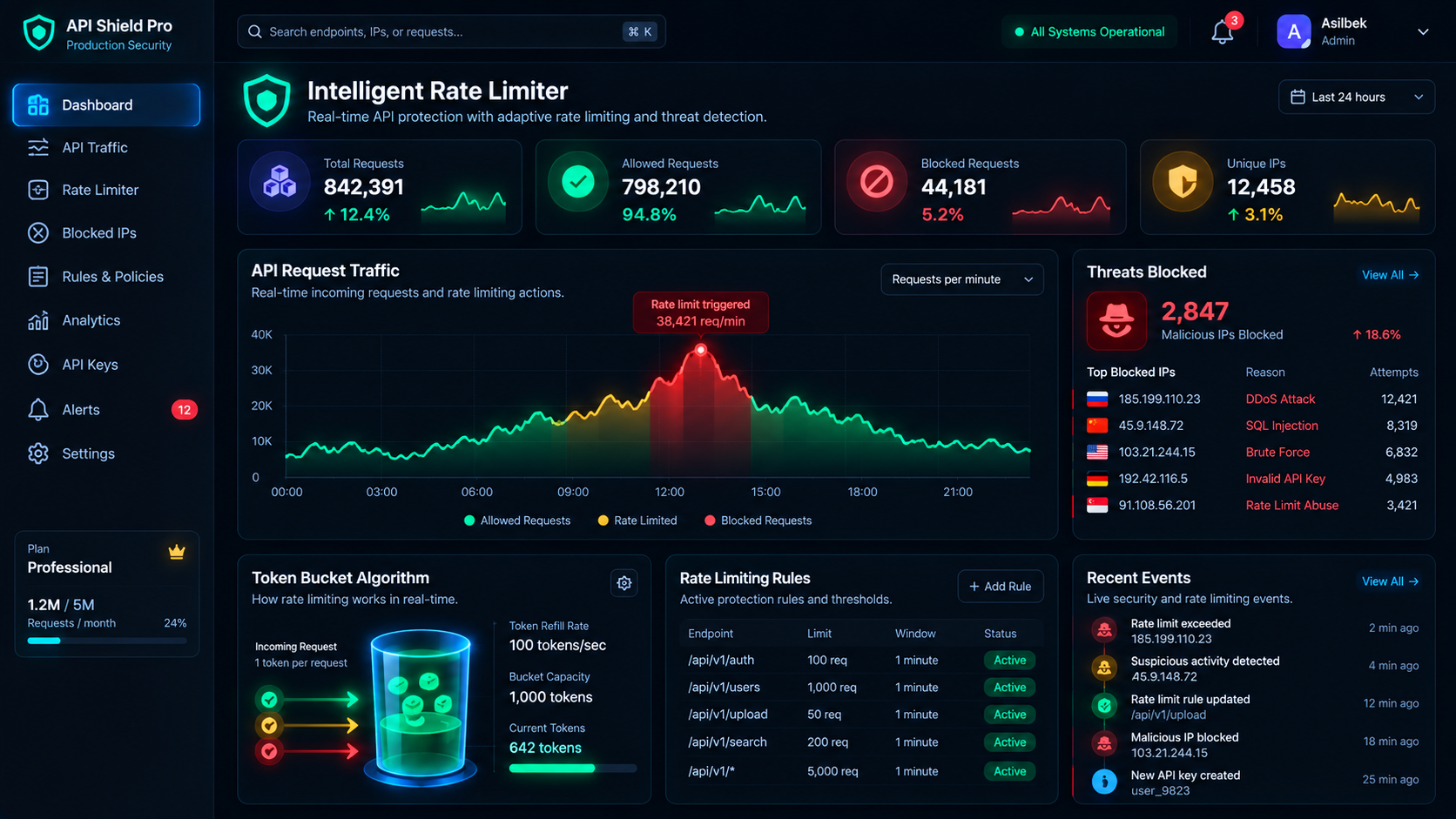
Task: Click the API Keys sidebar icon
Action: 38,365
